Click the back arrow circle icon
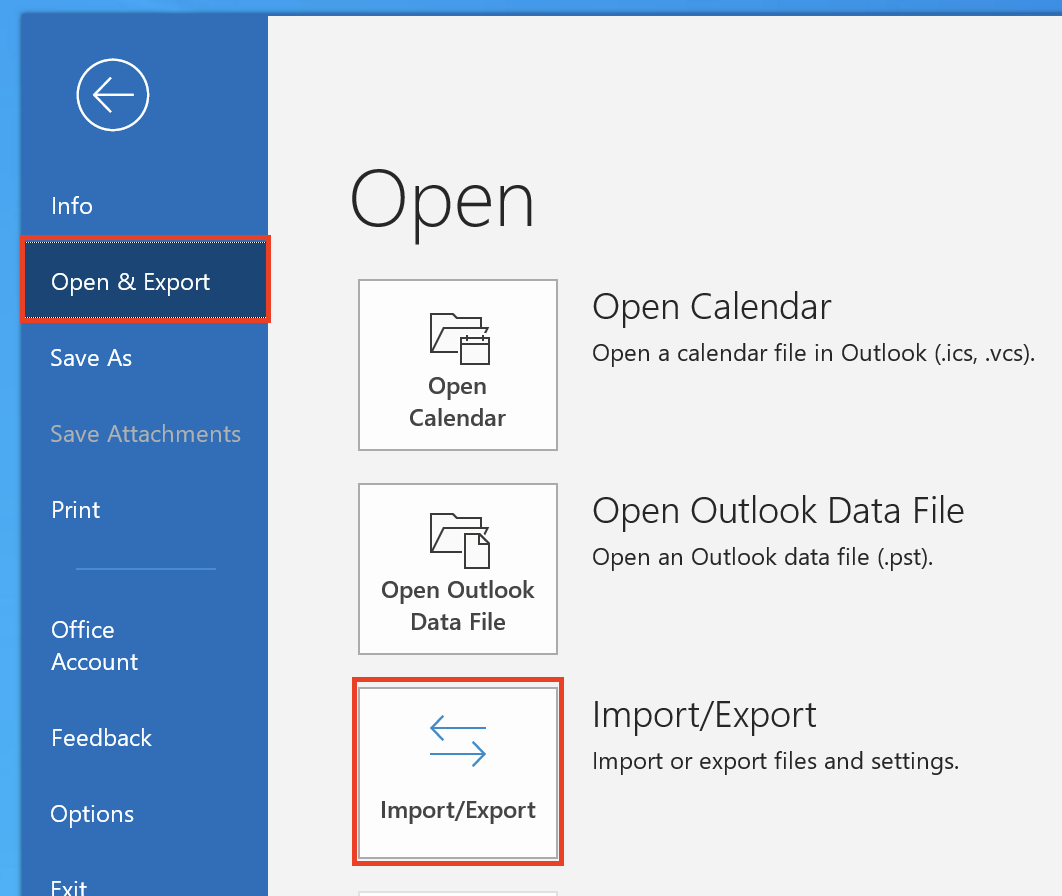The width and height of the screenshot is (1062, 896). click(x=112, y=95)
